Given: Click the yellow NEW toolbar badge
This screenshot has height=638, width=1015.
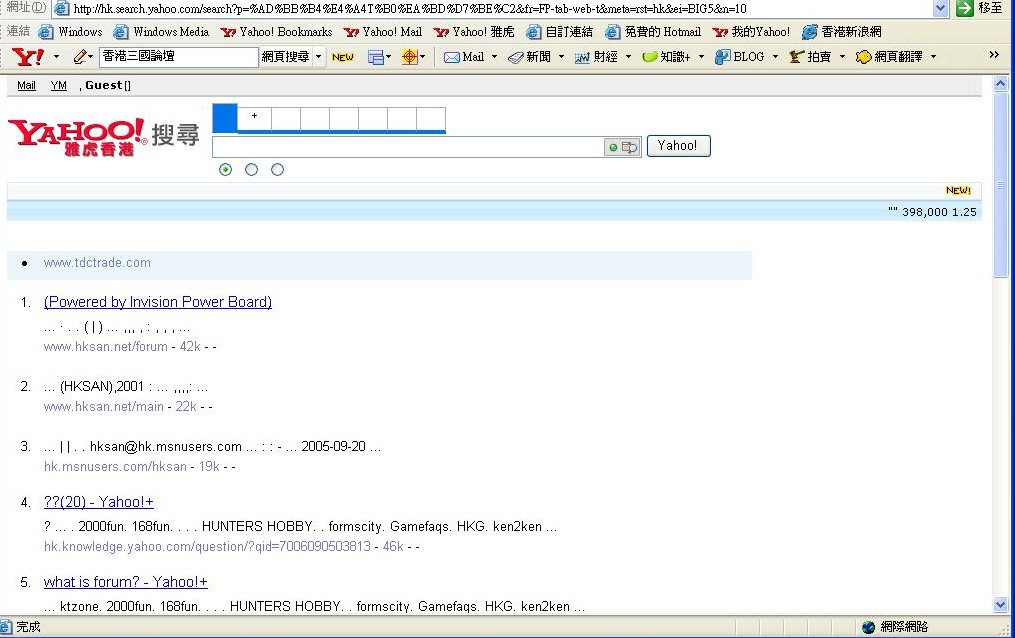Looking at the screenshot, I should [x=342, y=57].
